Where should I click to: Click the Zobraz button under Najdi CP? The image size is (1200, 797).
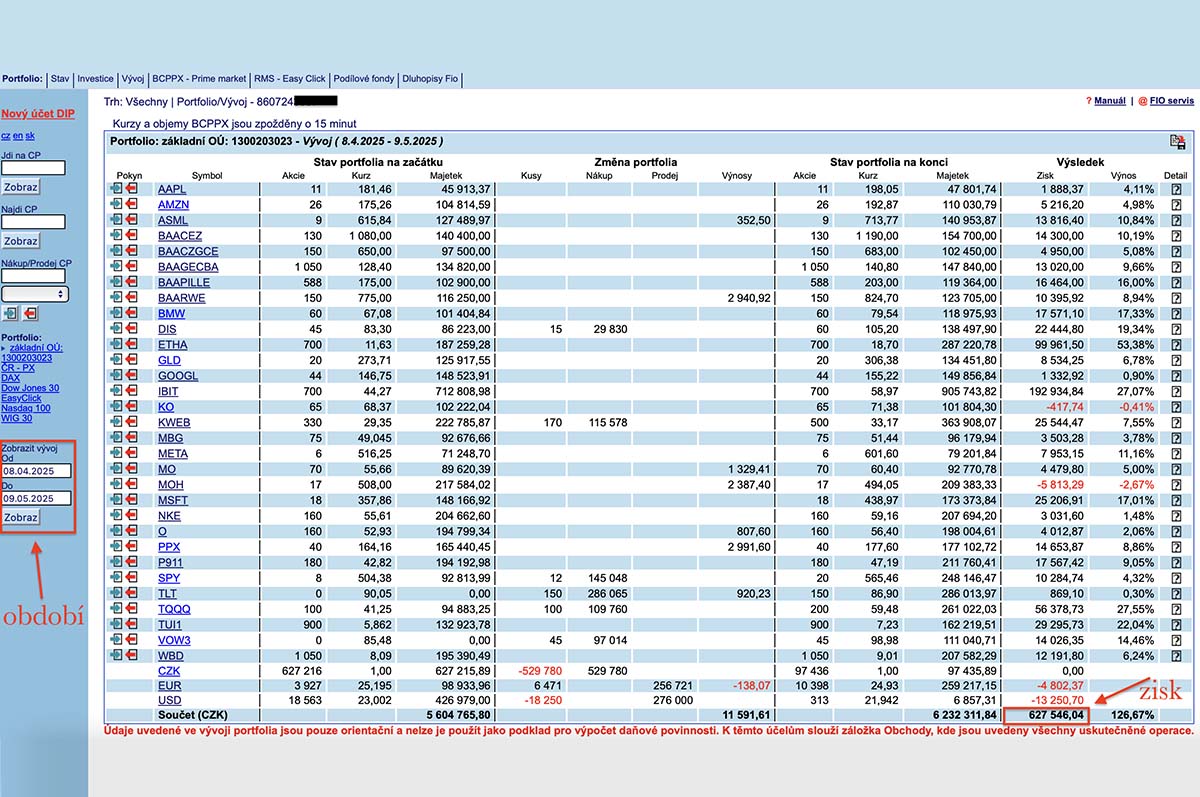click(x=21, y=241)
